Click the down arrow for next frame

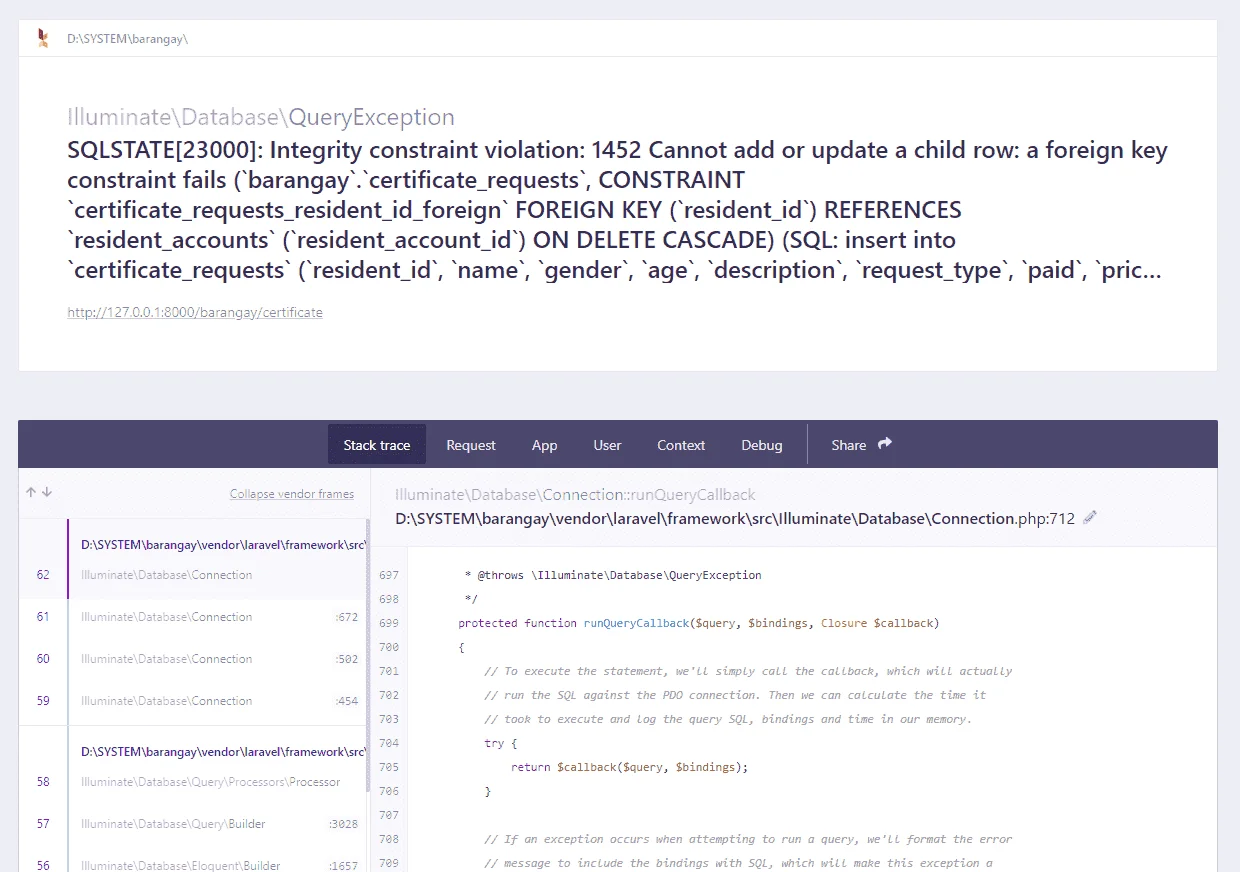46,493
